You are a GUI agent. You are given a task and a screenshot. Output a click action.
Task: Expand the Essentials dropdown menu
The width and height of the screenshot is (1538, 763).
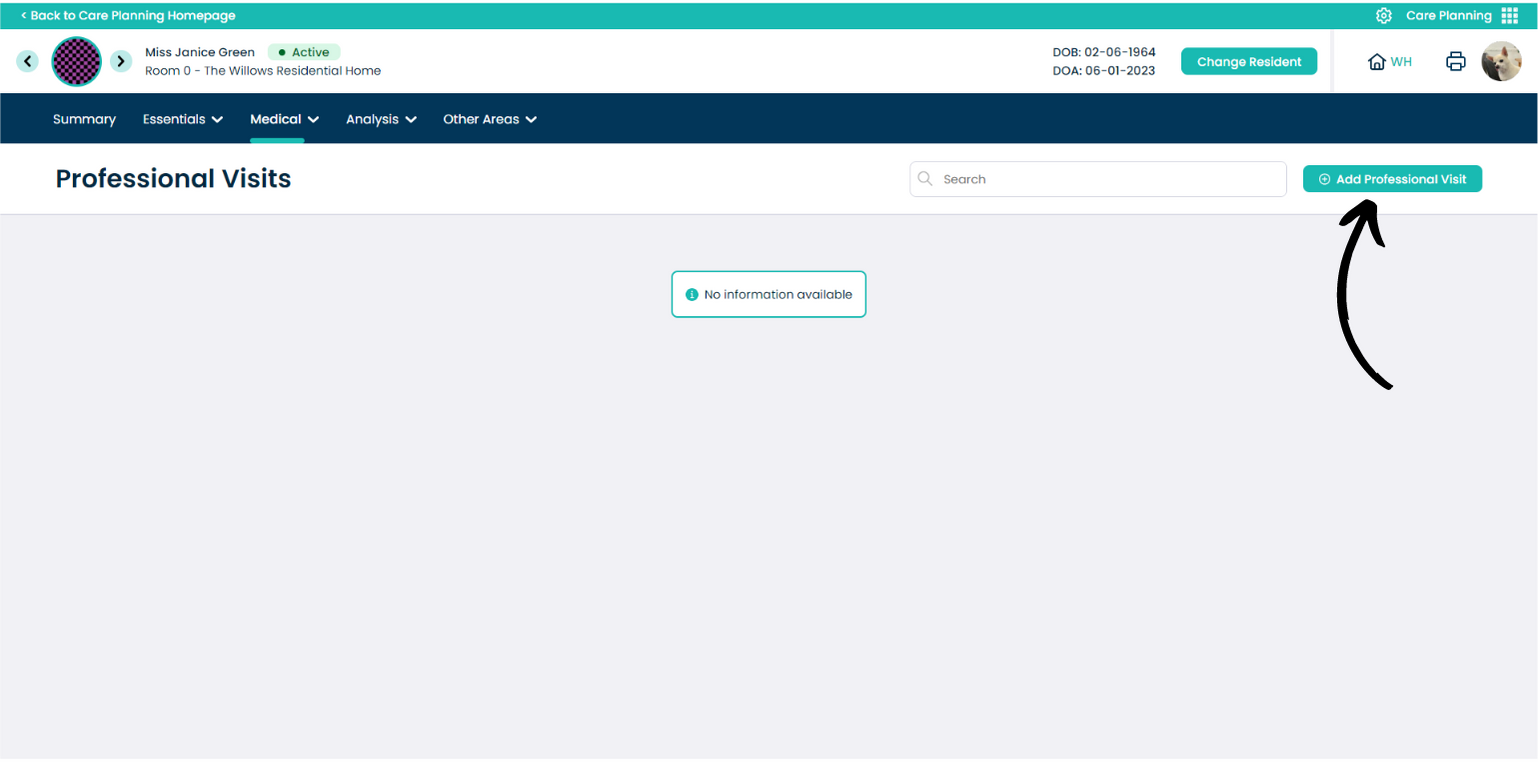(183, 119)
